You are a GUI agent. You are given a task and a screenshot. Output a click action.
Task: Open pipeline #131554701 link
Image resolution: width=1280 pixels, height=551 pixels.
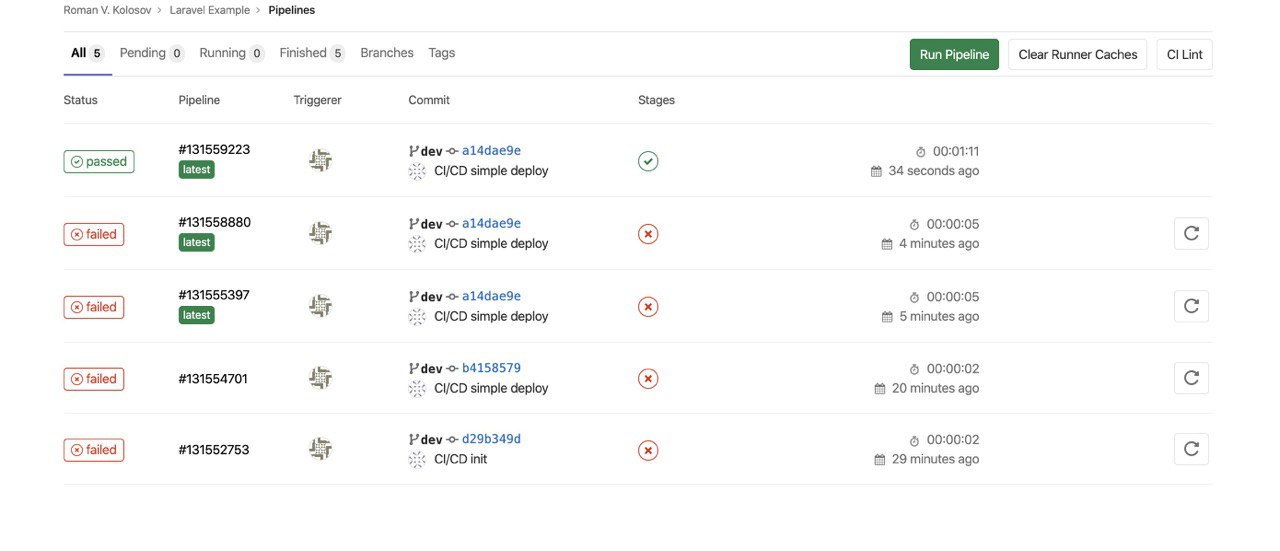(x=213, y=379)
